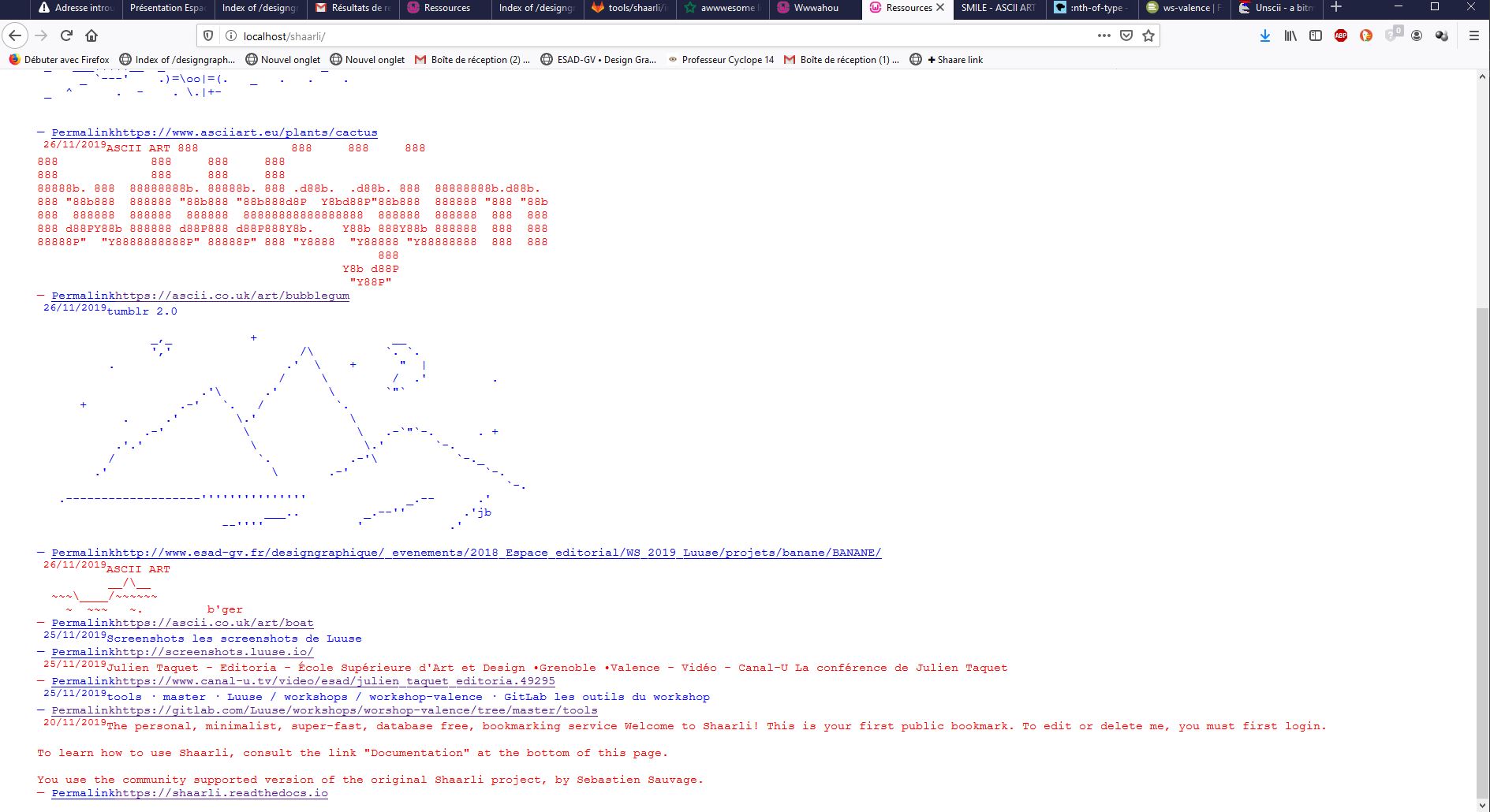Open the DuckDuckGo extension icon
This screenshot has height=812, width=1490.
1366,35
